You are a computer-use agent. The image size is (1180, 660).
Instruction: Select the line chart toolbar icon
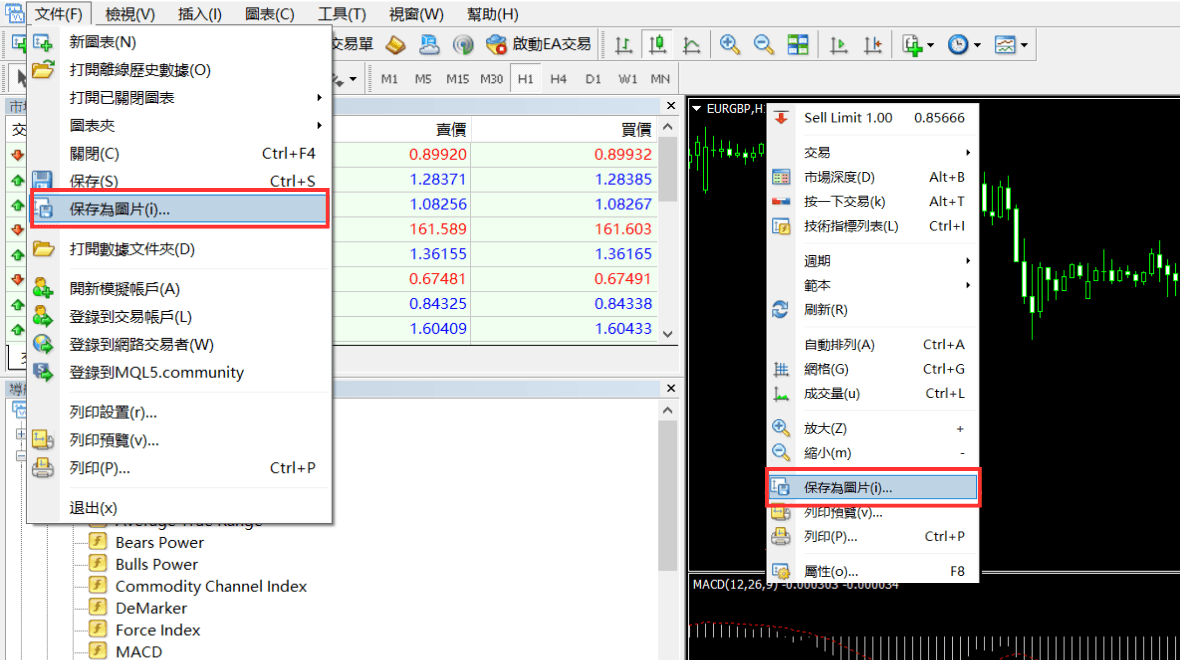point(691,45)
